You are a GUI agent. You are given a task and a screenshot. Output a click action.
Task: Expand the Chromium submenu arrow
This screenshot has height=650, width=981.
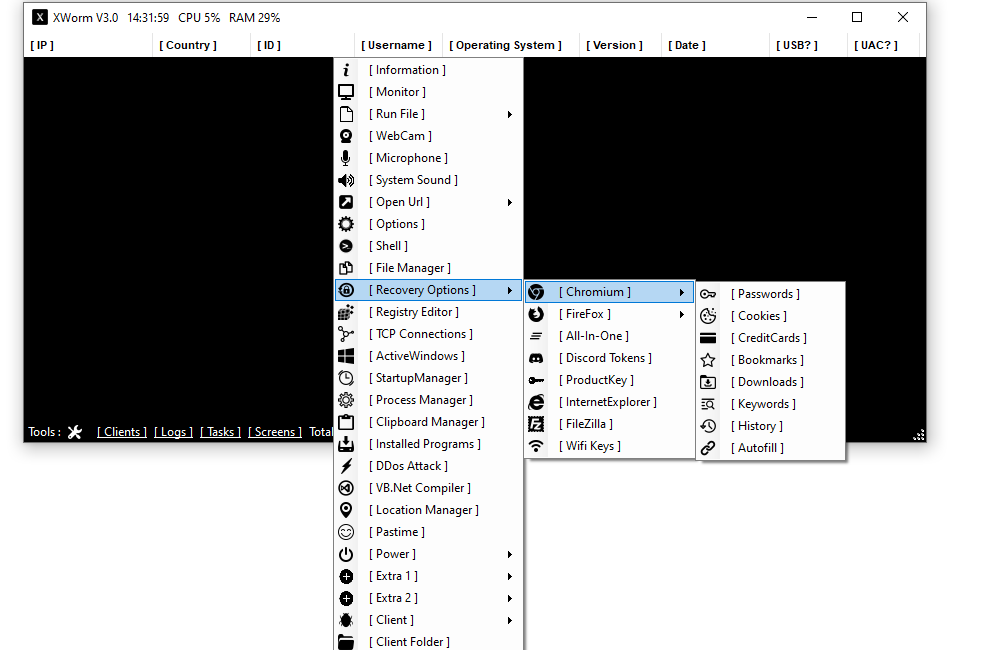(682, 292)
